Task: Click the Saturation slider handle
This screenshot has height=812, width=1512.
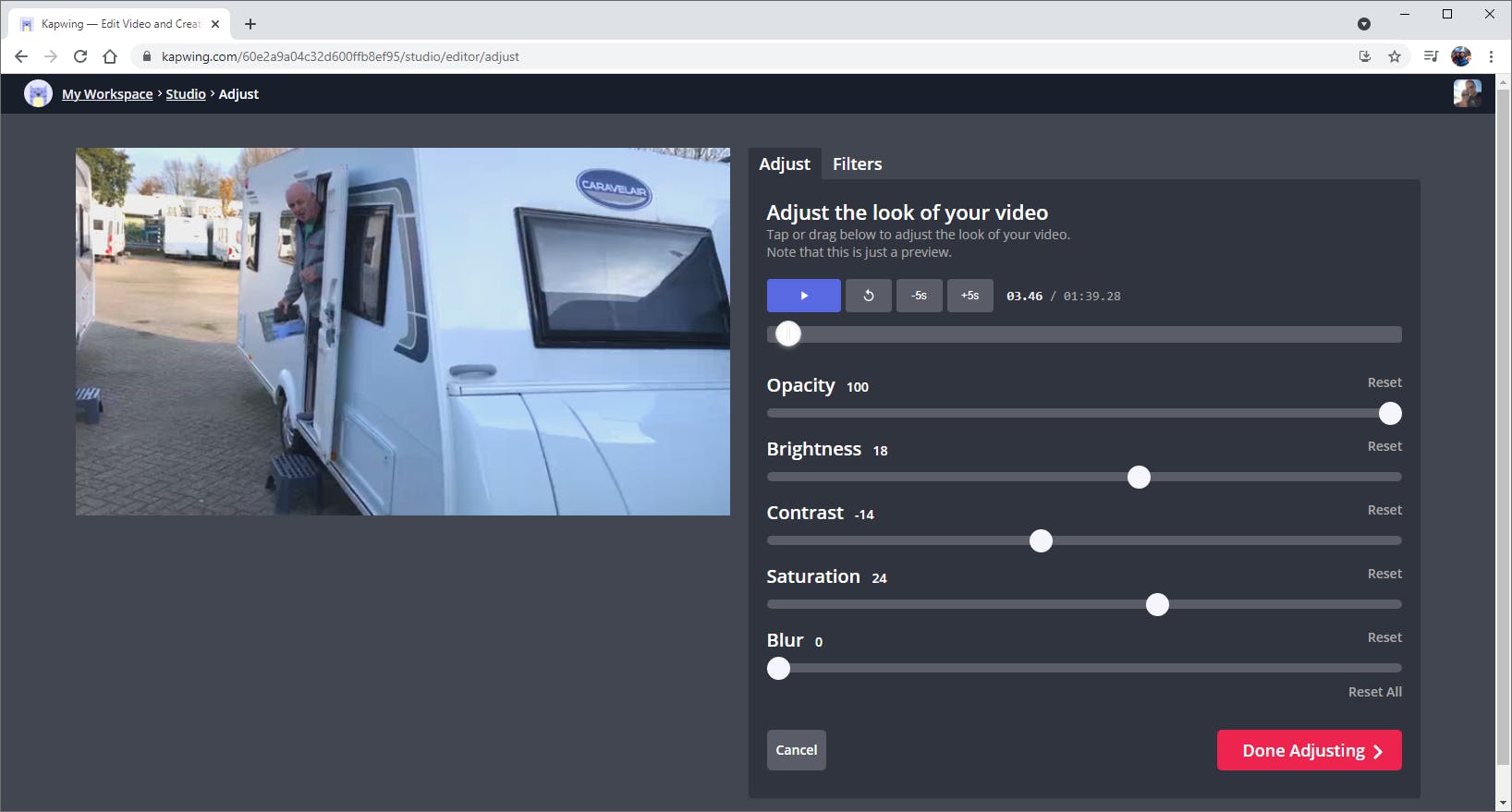Action: coord(1157,605)
